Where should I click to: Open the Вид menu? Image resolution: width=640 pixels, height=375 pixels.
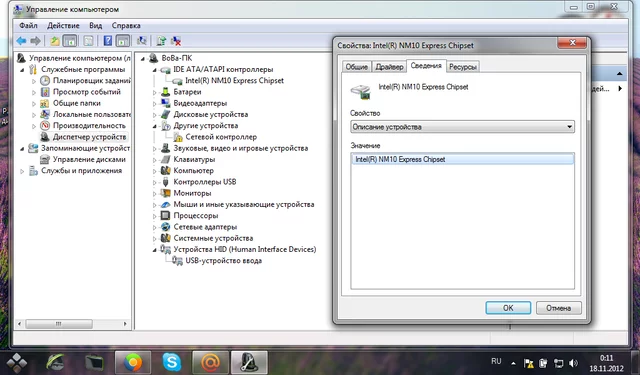click(96, 25)
